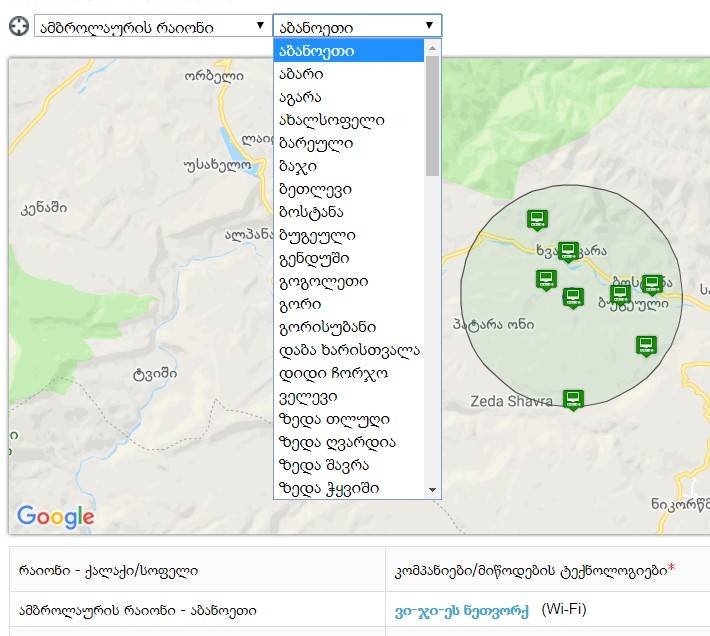Image resolution: width=710 pixels, height=636 pixels.
Task: Pick დაბა ხარისთვალა from the list
Action: tap(349, 350)
